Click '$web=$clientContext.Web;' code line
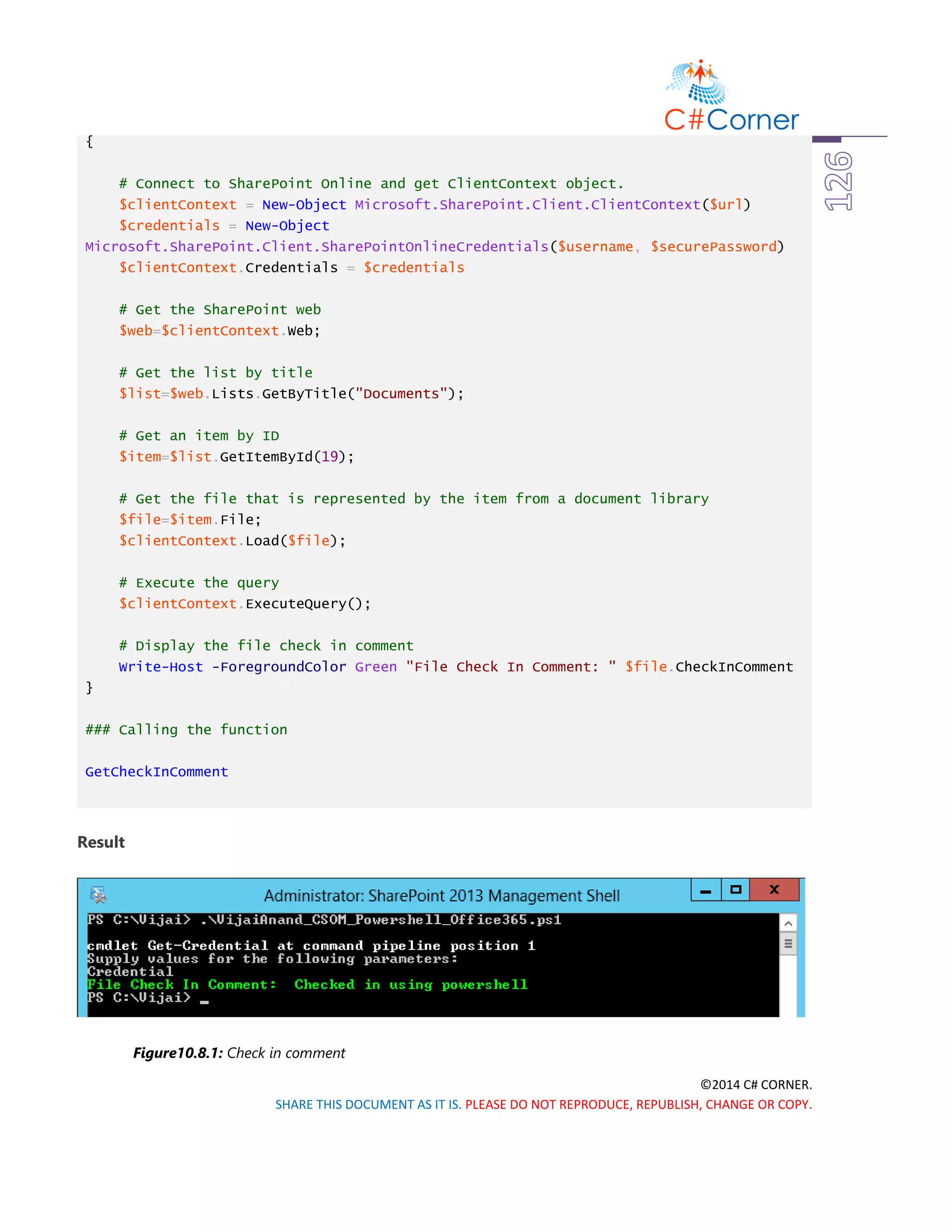 pos(219,331)
